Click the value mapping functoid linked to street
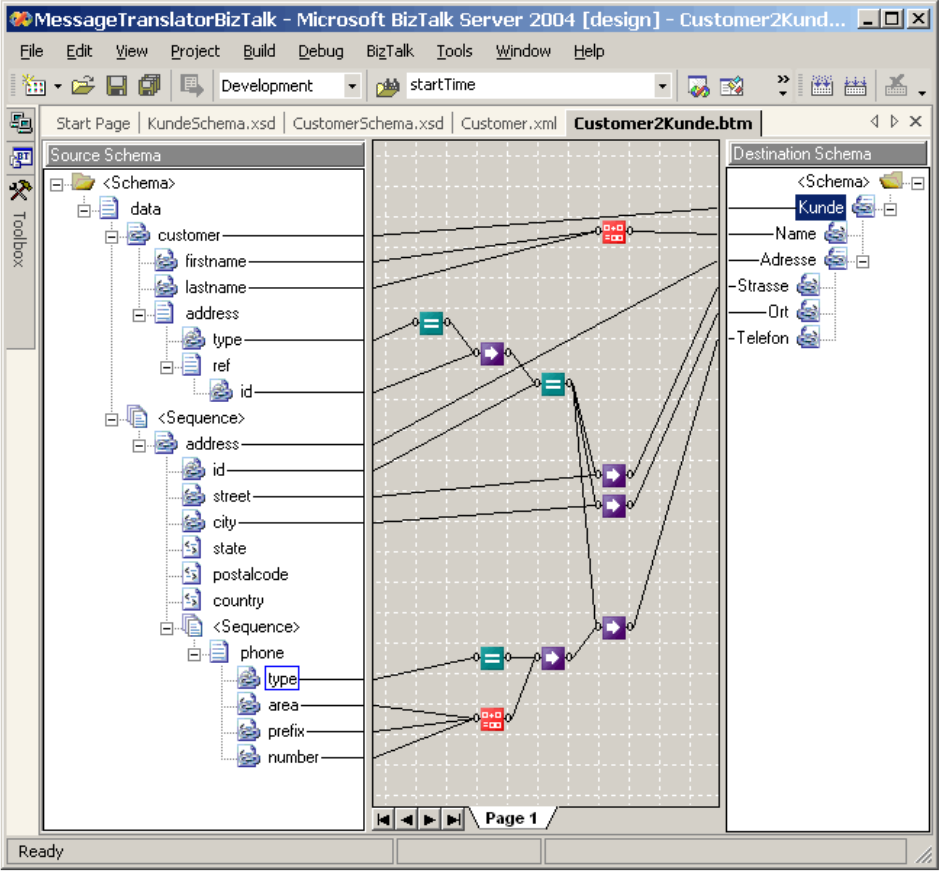The width and height of the screenshot is (939, 871). pos(614,476)
